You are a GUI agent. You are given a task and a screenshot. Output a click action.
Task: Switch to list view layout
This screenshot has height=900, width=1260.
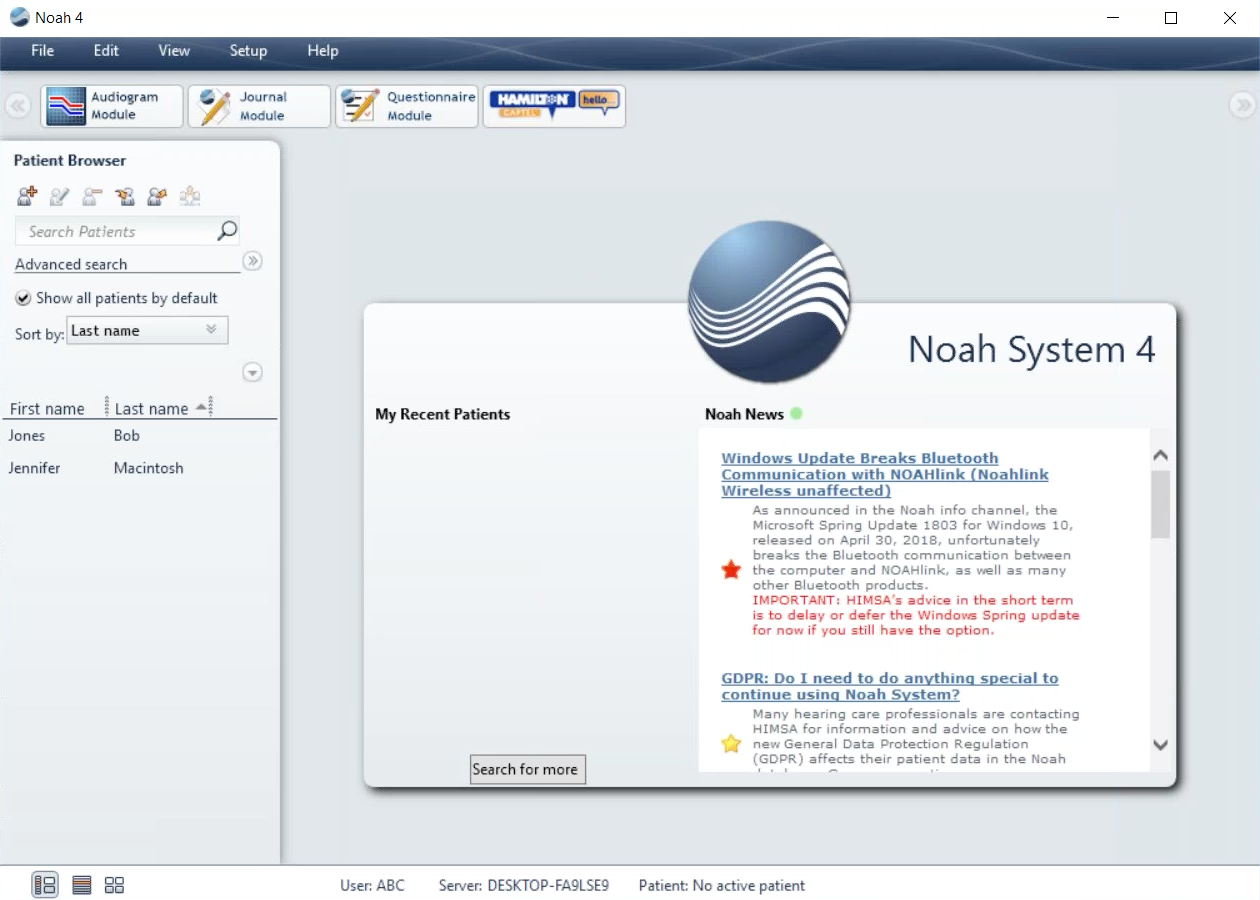81,885
